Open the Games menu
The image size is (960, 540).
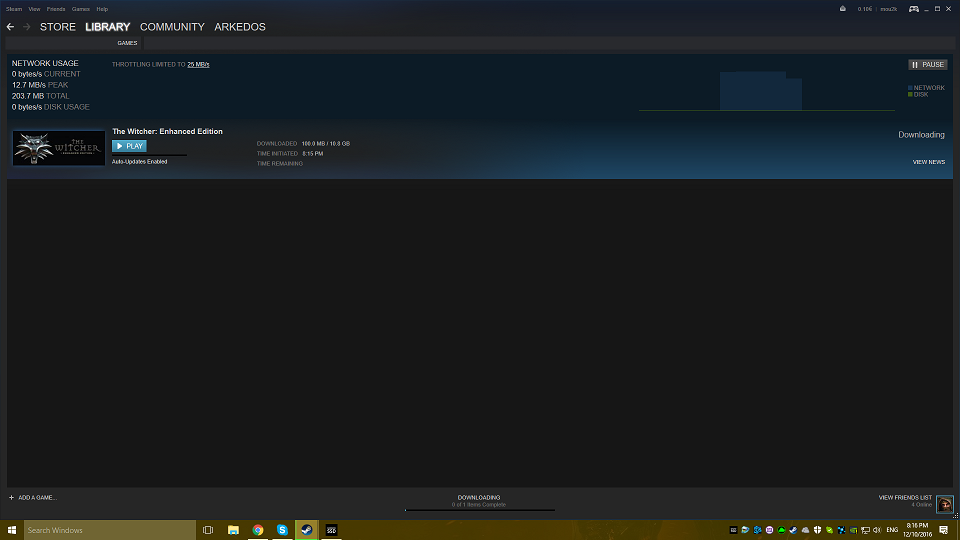pos(81,9)
